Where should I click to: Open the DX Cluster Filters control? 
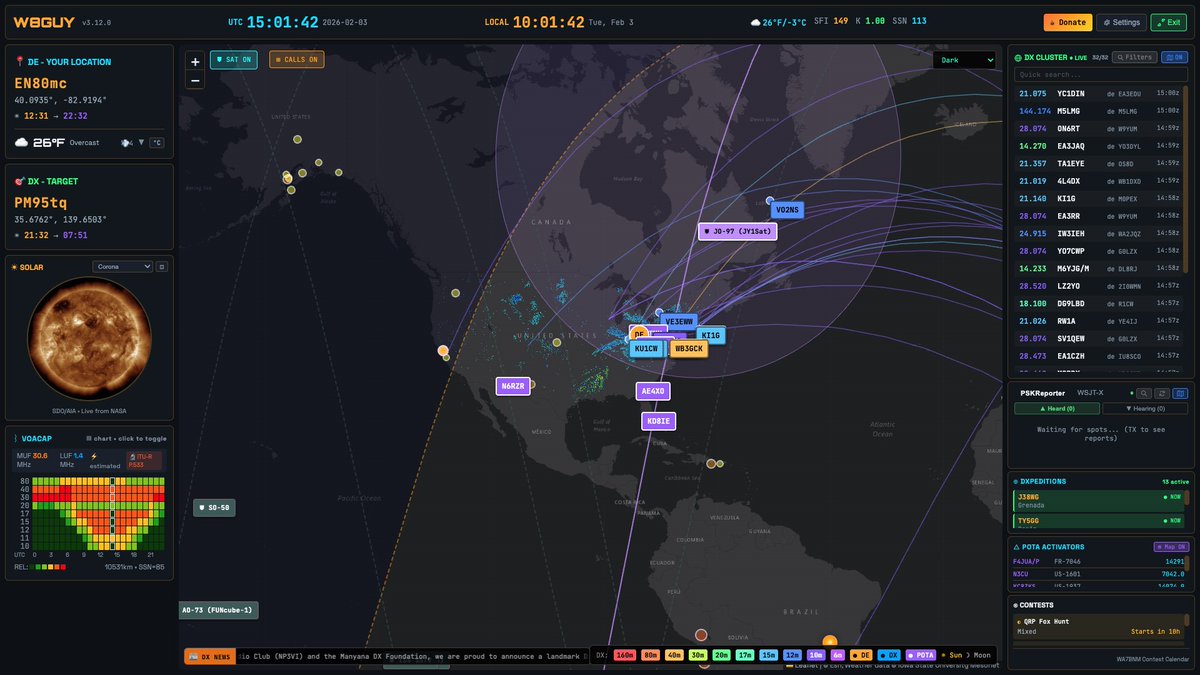[1135, 58]
